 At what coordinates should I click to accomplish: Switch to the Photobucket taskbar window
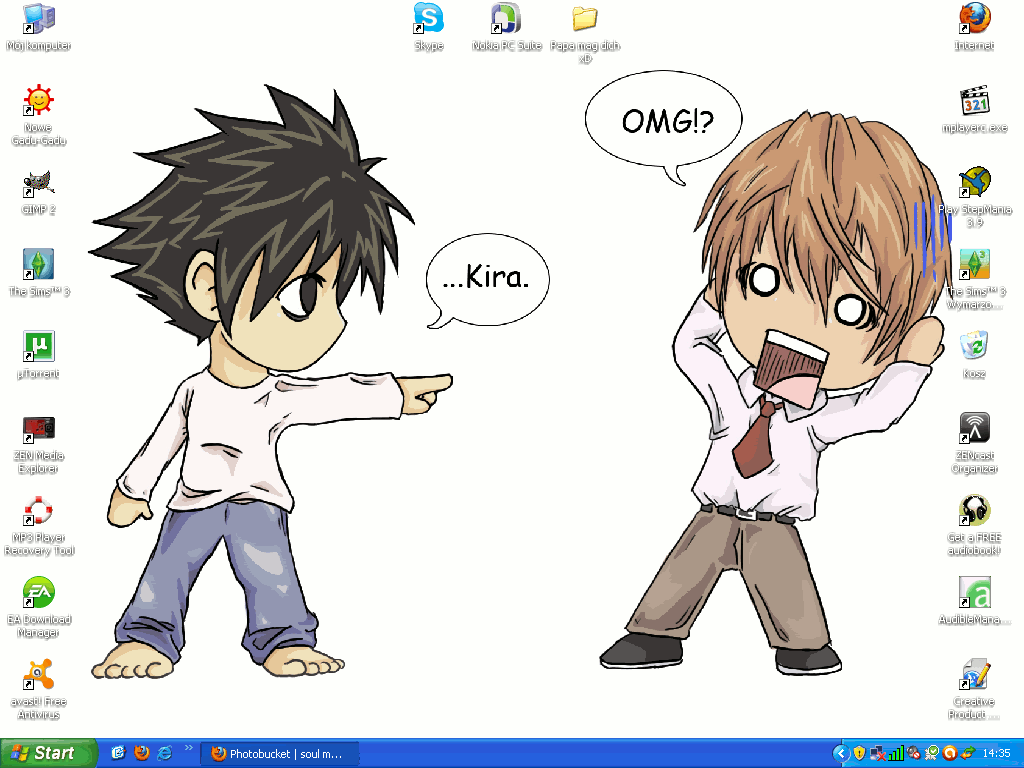click(280, 753)
